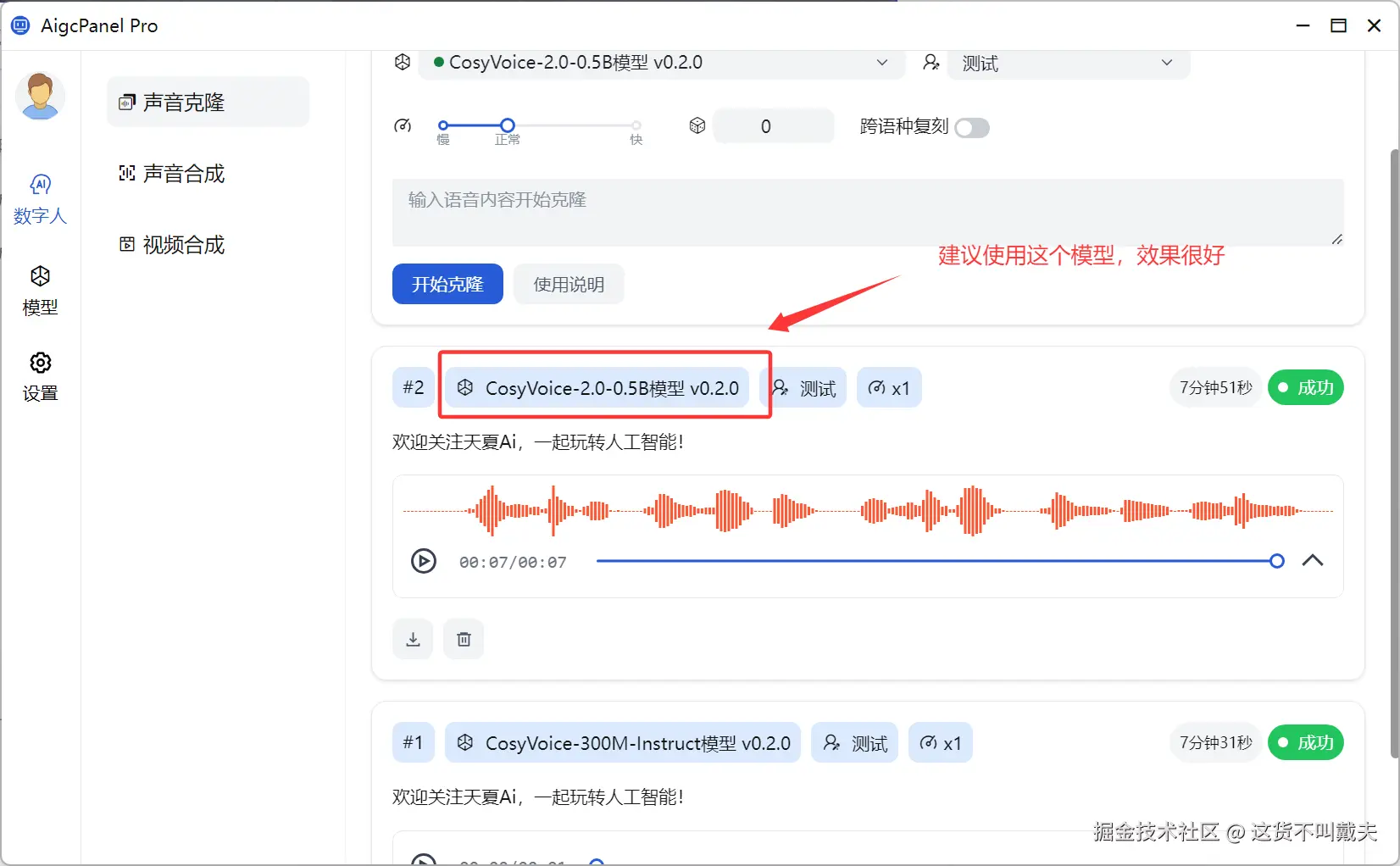
Task: Maximize the AigcPanel Pro window
Action: tap(1339, 25)
